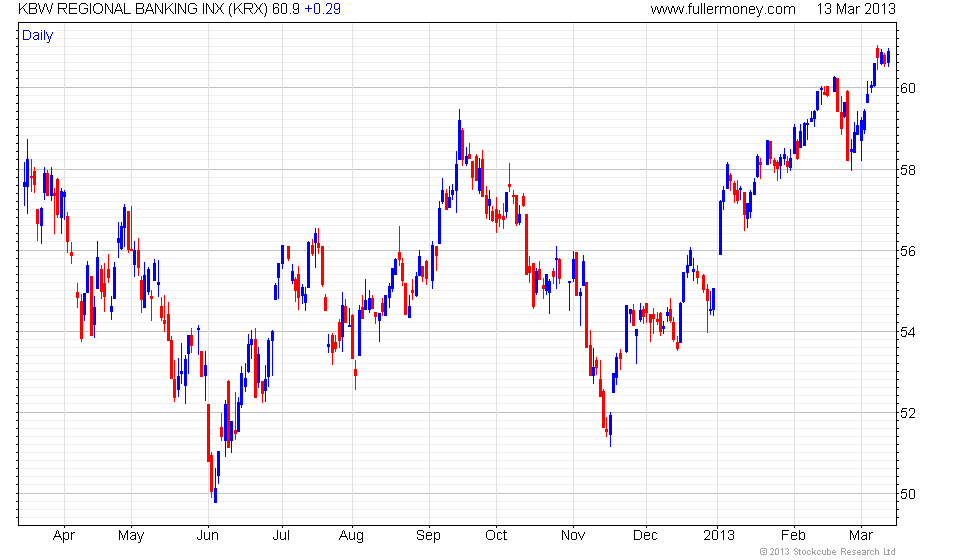The image size is (980, 560).
Task: Select the Aug marker on the time axis
Action: tap(352, 535)
